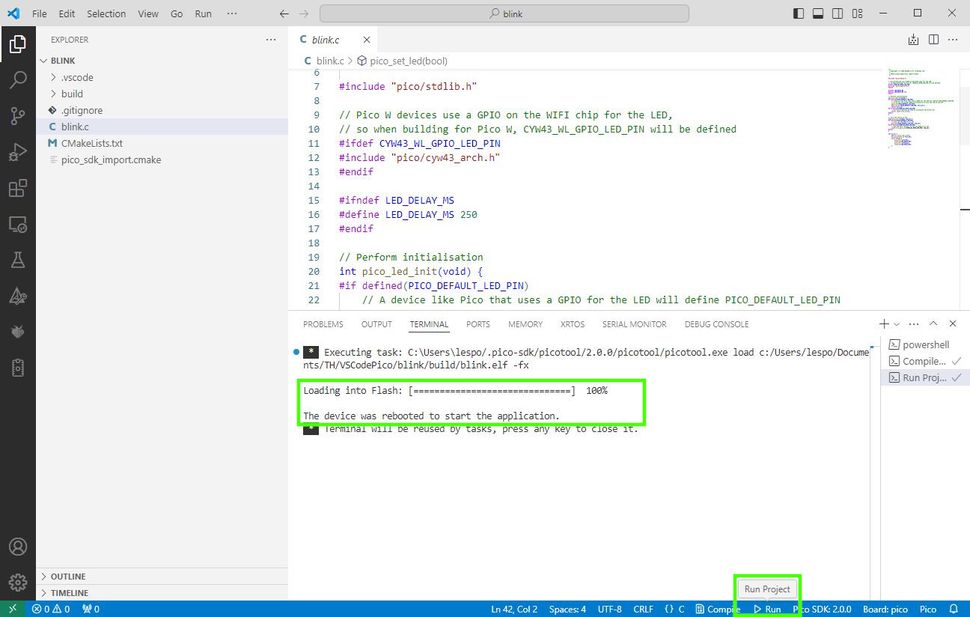Go forward with the navigation arrow
Image resolution: width=970 pixels, height=617 pixels.
point(304,14)
